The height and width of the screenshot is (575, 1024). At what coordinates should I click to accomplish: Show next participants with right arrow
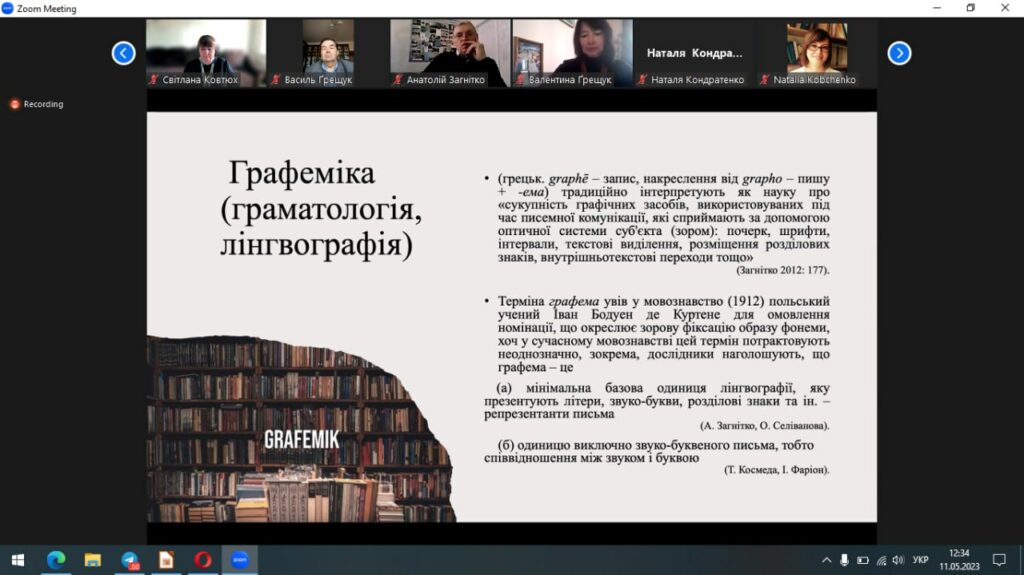(899, 53)
